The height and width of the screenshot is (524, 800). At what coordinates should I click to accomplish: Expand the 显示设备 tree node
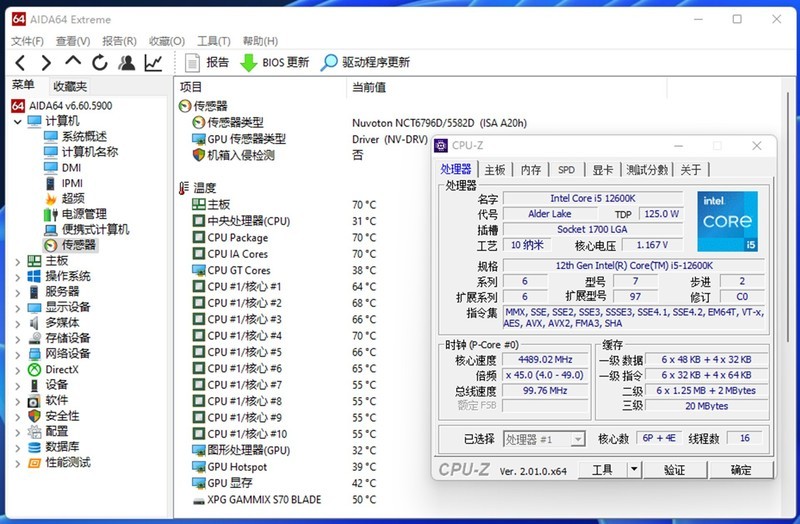18,308
